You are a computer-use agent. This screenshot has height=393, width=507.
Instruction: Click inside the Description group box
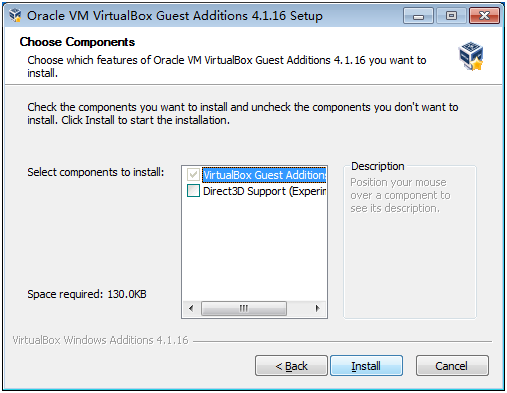410,260
